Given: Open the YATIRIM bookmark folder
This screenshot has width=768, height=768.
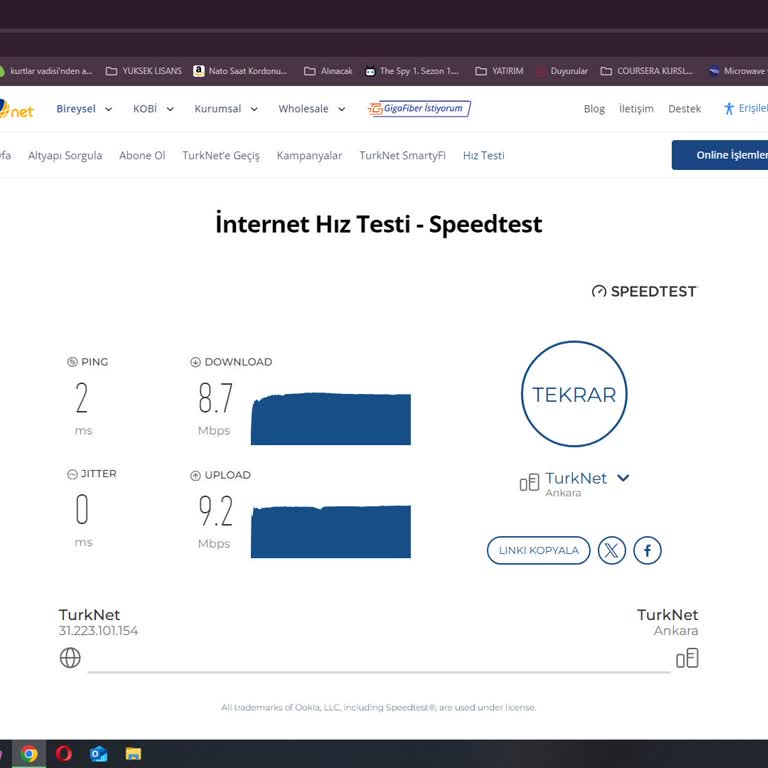Looking at the screenshot, I should coord(499,71).
